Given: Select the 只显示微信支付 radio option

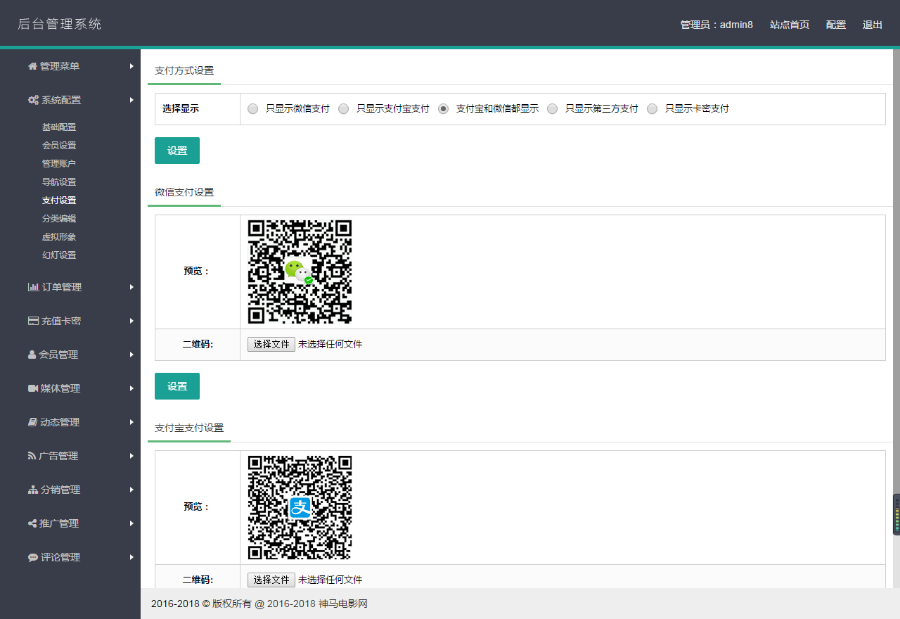Looking at the screenshot, I should [x=253, y=108].
